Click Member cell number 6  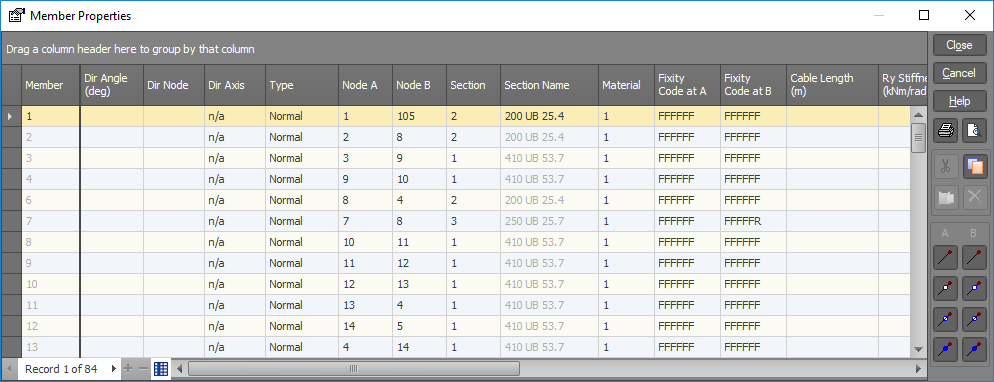[51, 200]
